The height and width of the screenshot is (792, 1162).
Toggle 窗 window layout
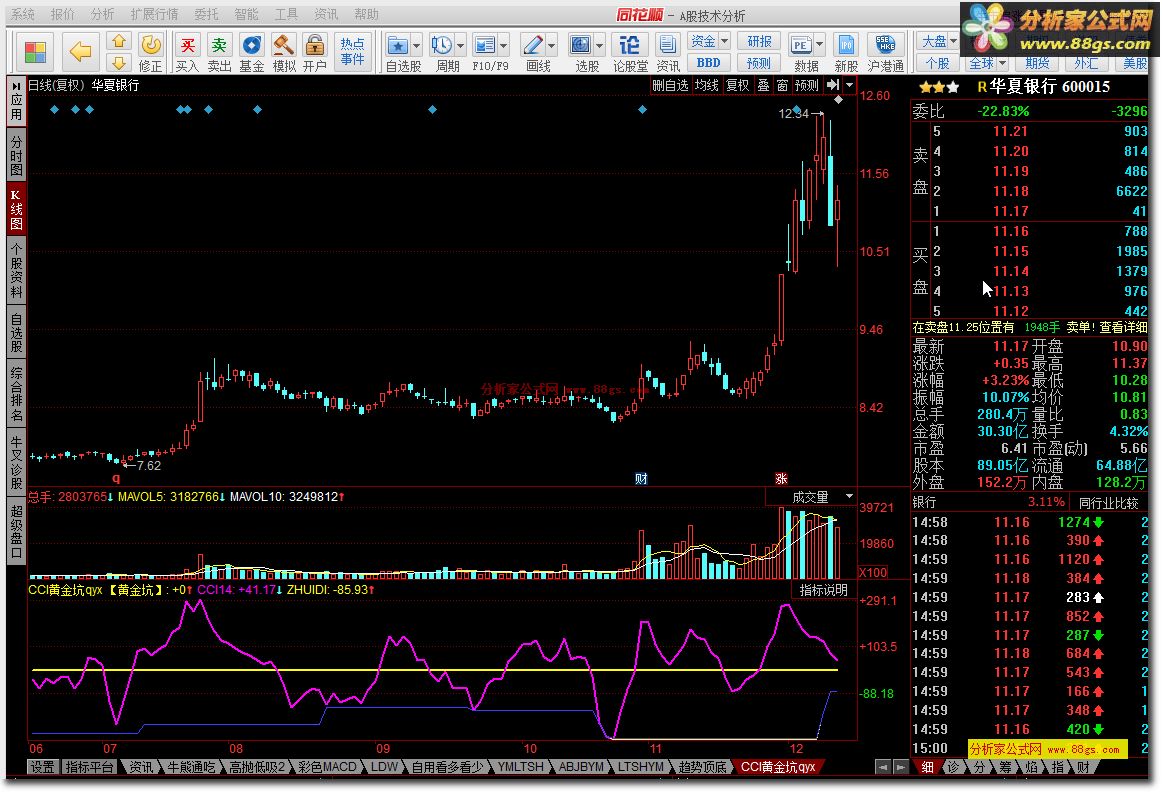783,85
